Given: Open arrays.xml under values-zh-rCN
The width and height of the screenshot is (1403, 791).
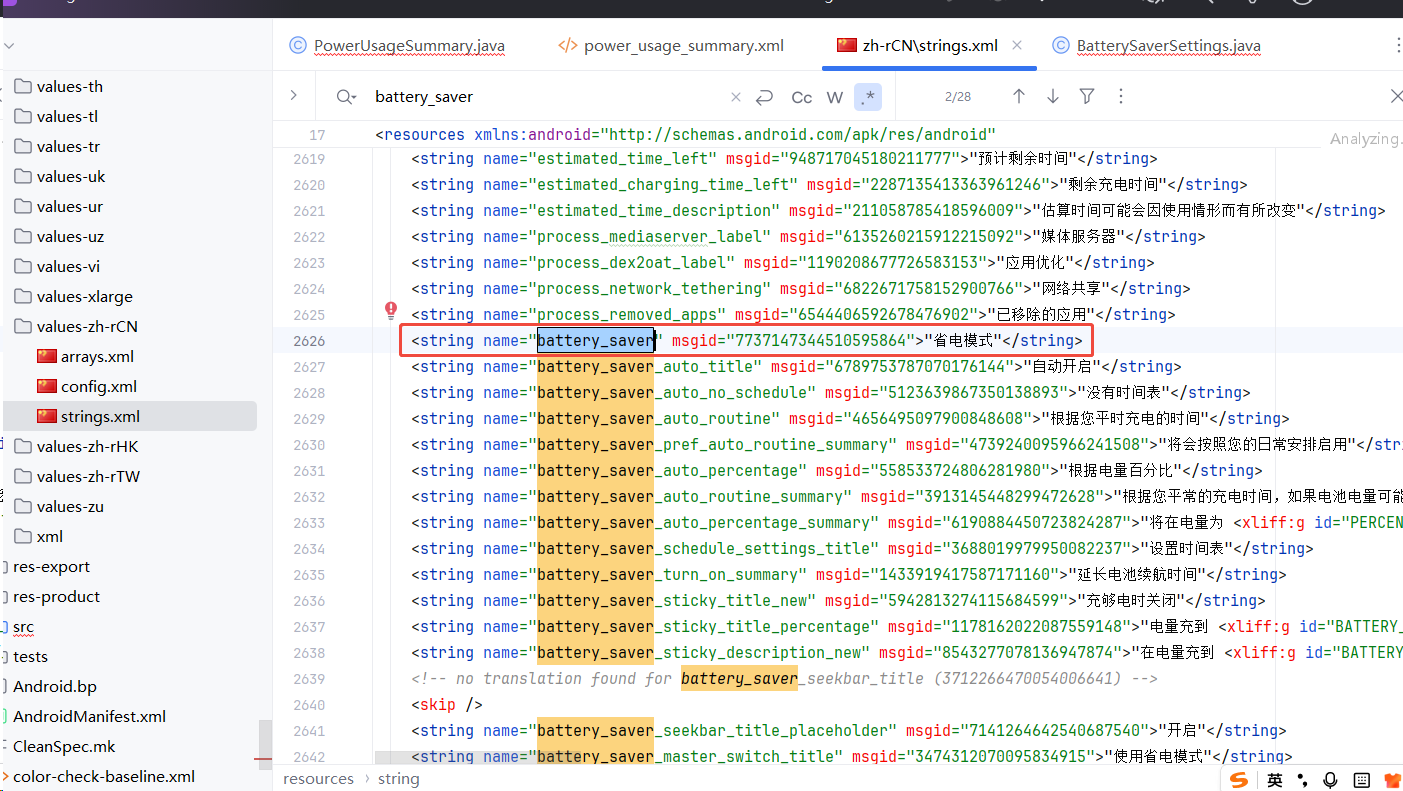Looking at the screenshot, I should [x=86, y=357].
